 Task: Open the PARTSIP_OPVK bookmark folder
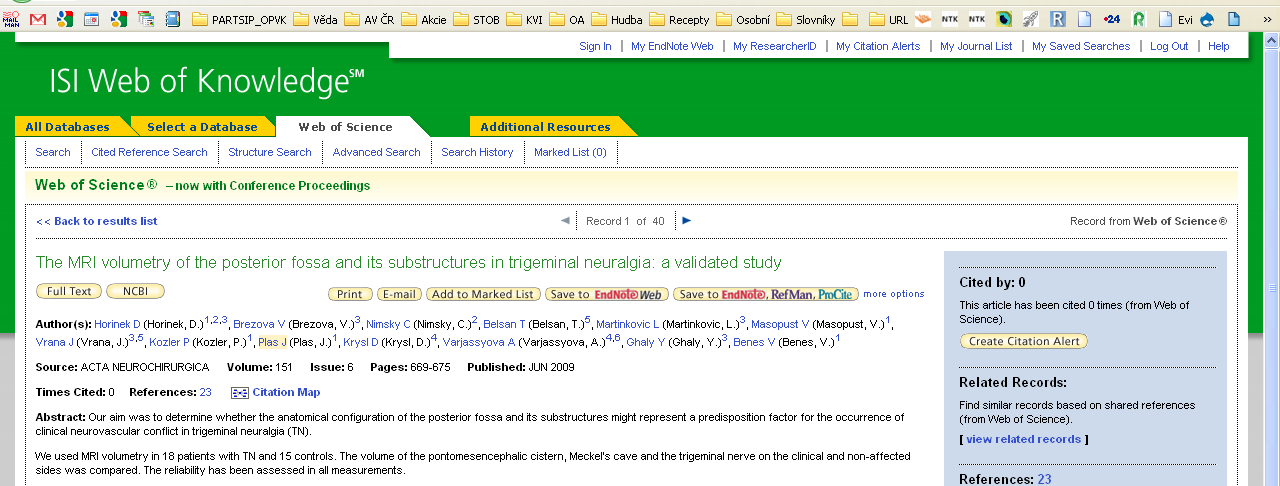pyautogui.click(x=238, y=19)
